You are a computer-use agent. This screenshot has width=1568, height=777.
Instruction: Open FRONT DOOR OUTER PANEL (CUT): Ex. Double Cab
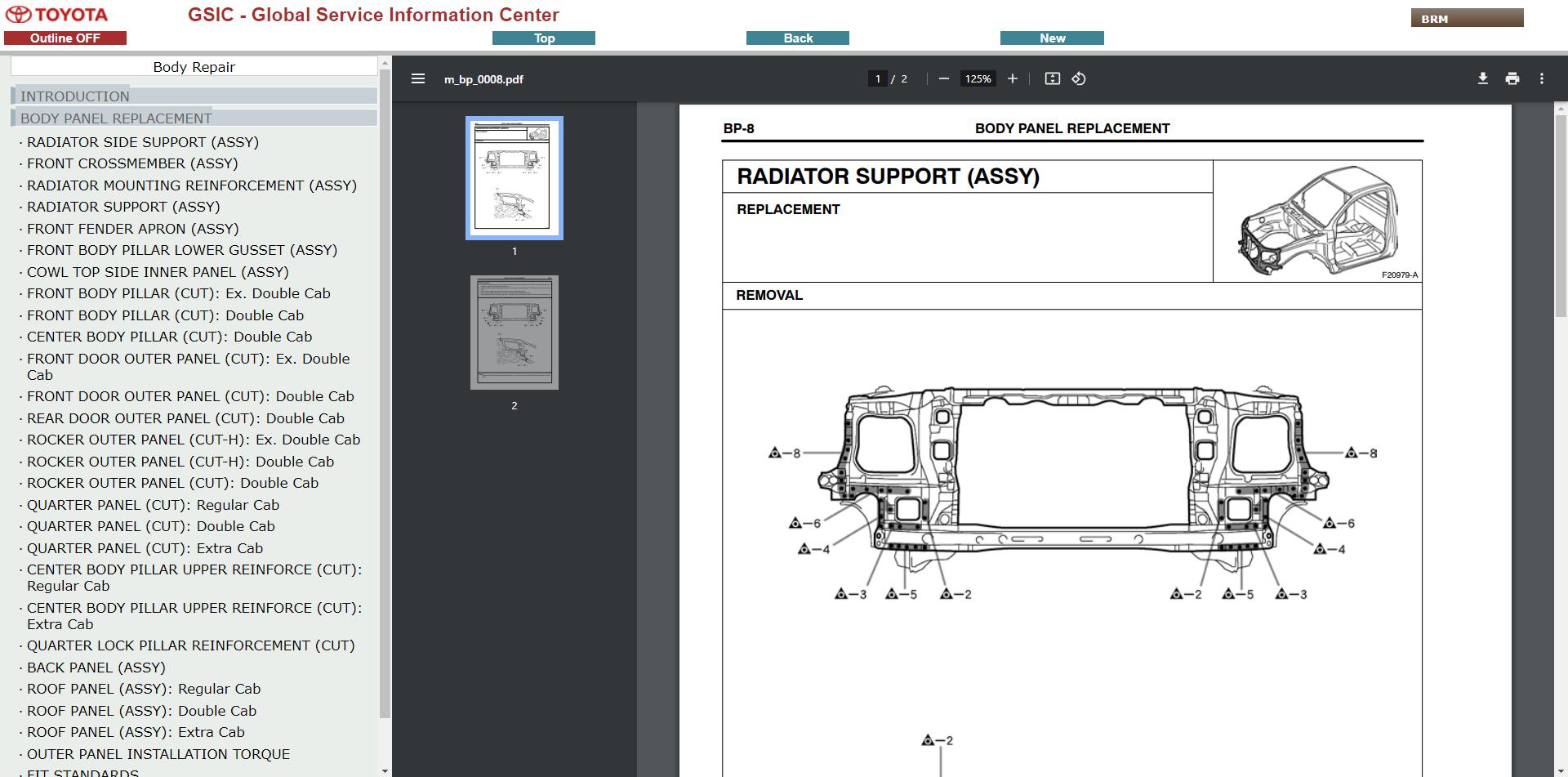(189, 367)
